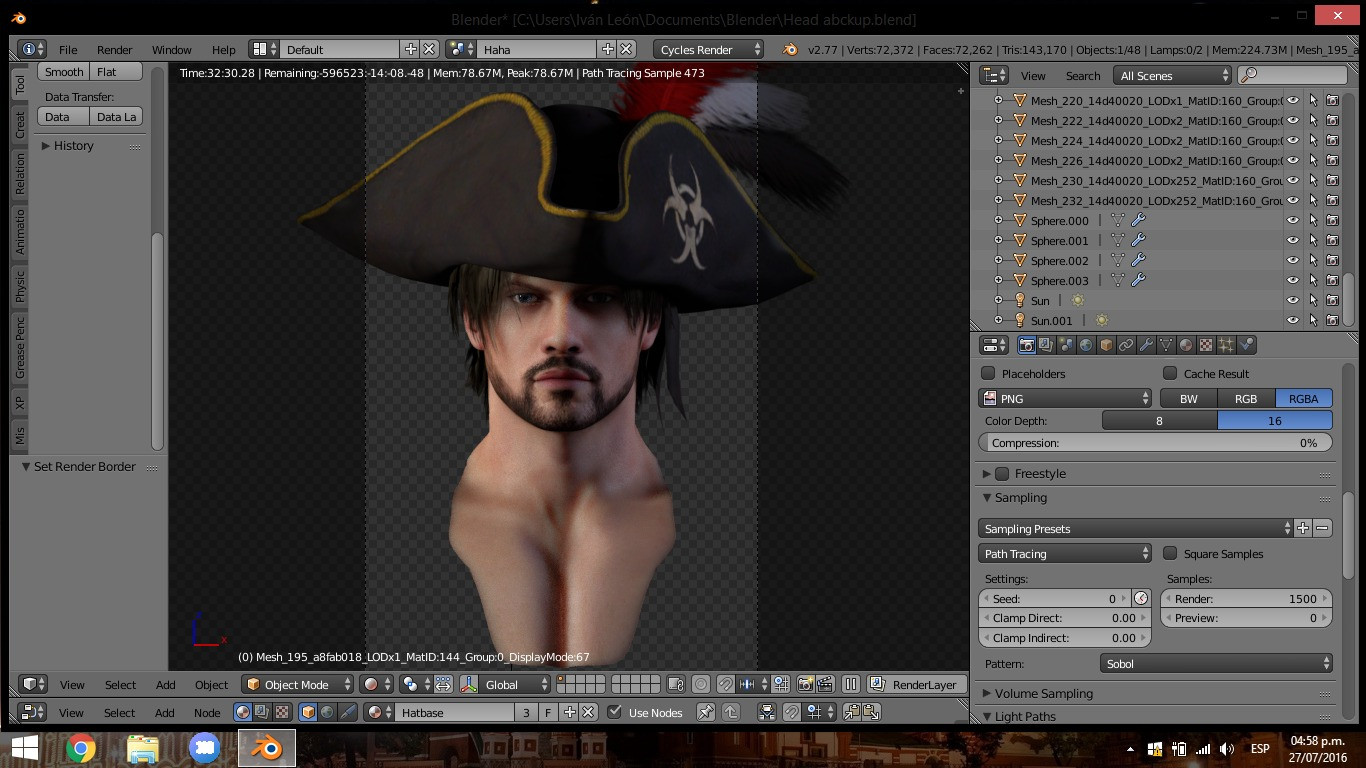Image resolution: width=1366 pixels, height=768 pixels.
Task: Open the Help menu
Action: [x=223, y=49]
